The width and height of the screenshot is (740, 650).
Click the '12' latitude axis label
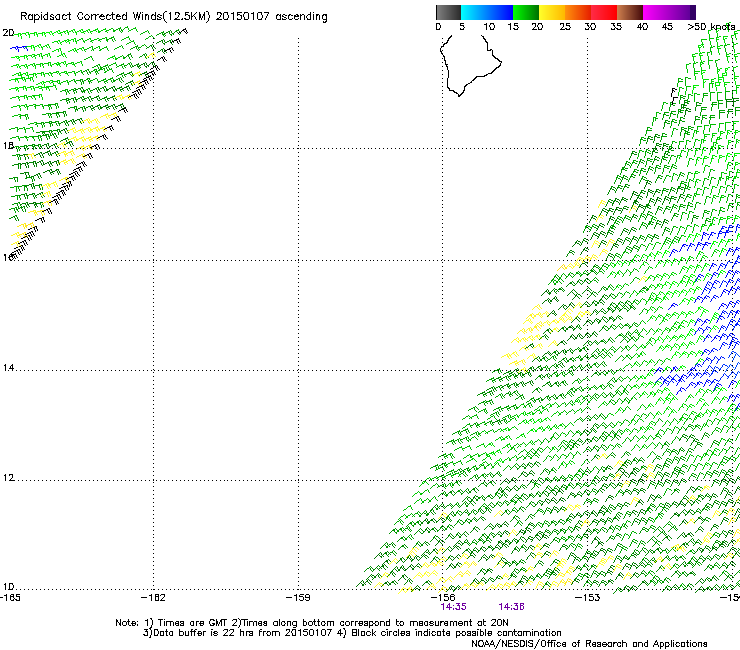click(8, 478)
